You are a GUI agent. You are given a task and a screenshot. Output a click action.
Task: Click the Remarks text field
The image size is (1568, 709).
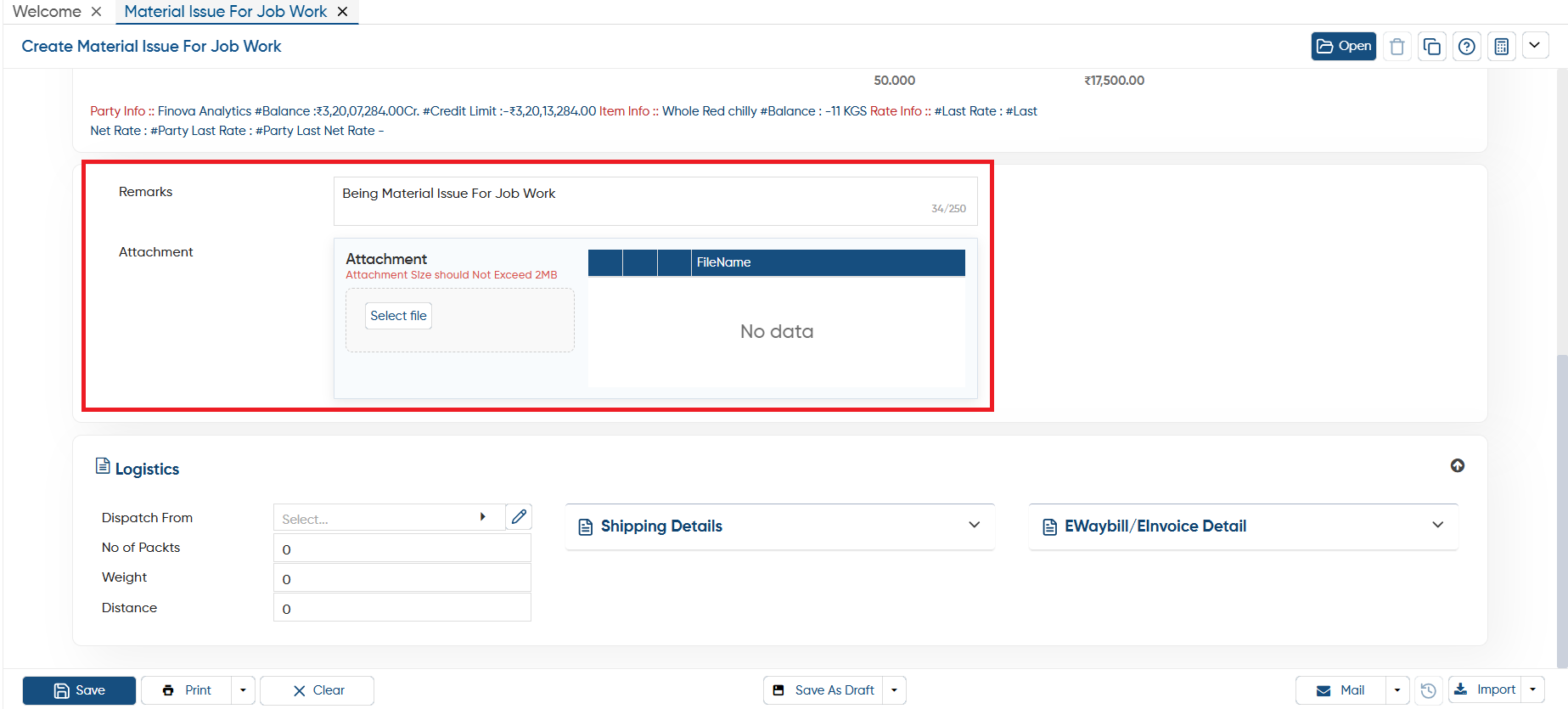click(655, 201)
